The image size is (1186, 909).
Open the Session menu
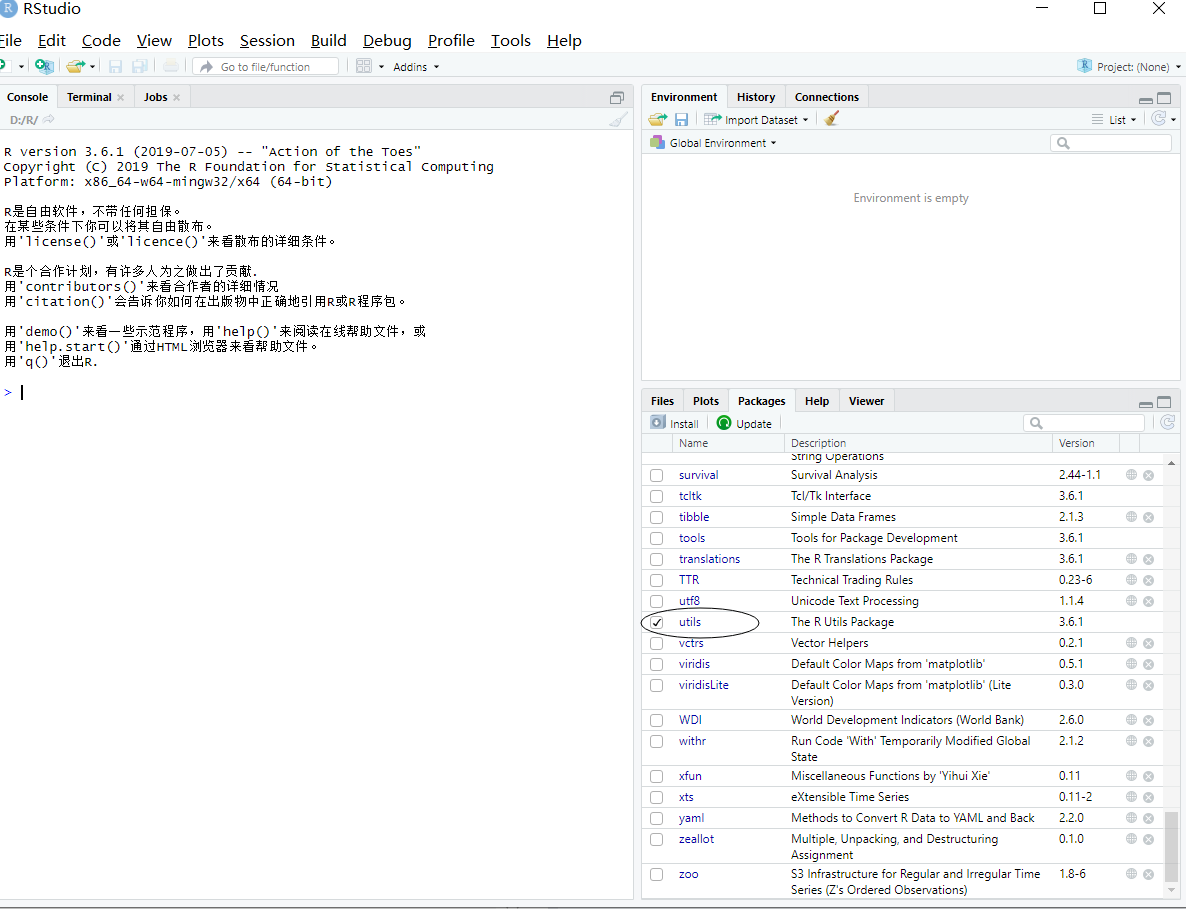tap(267, 41)
